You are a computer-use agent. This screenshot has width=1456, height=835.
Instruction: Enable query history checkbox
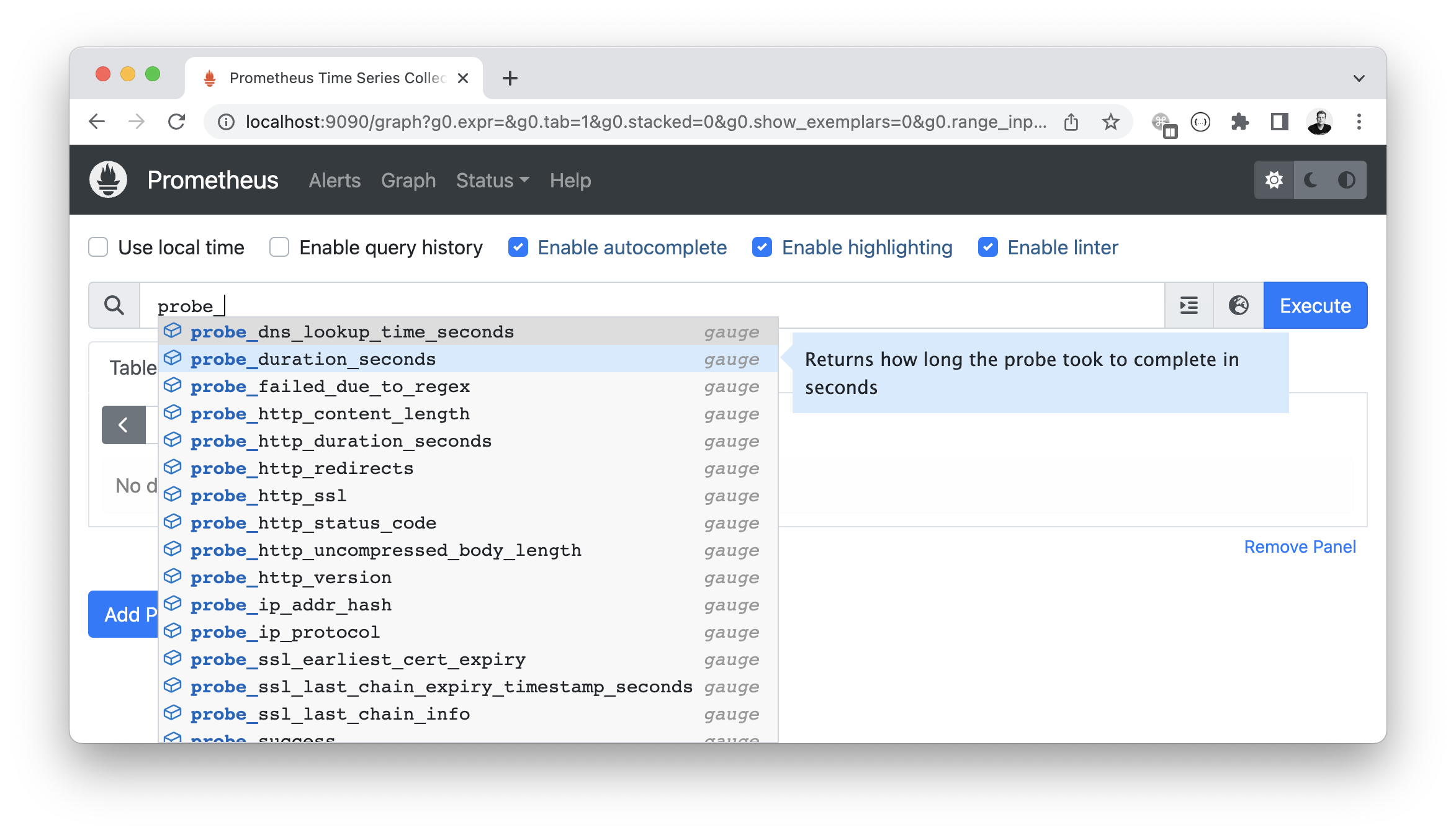point(279,247)
